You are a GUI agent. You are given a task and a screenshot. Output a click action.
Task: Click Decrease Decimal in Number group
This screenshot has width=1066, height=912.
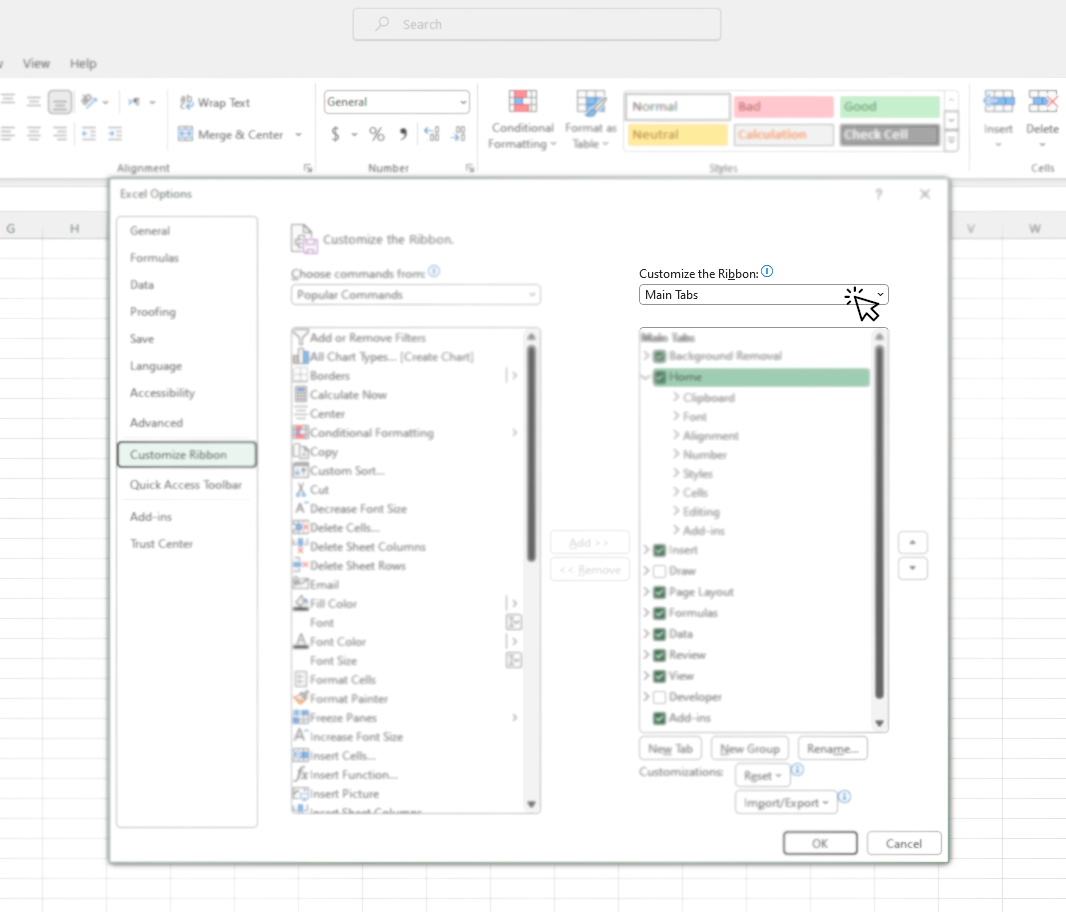point(460,134)
